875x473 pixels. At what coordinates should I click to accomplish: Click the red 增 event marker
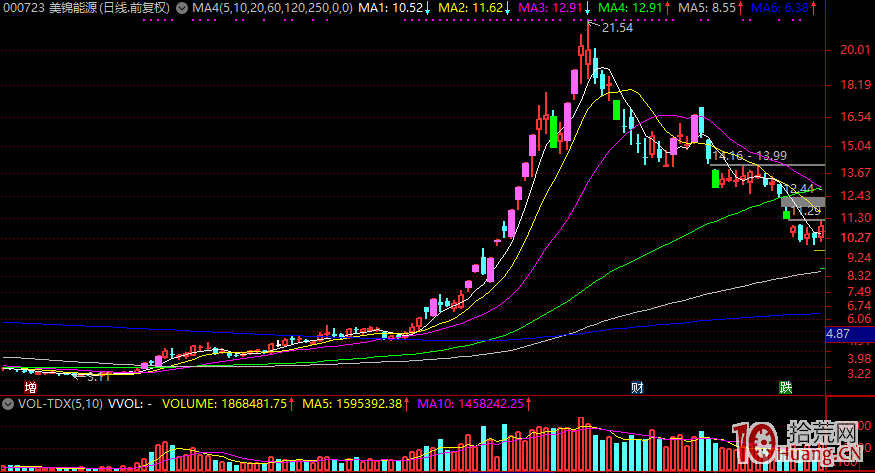click(x=31, y=388)
